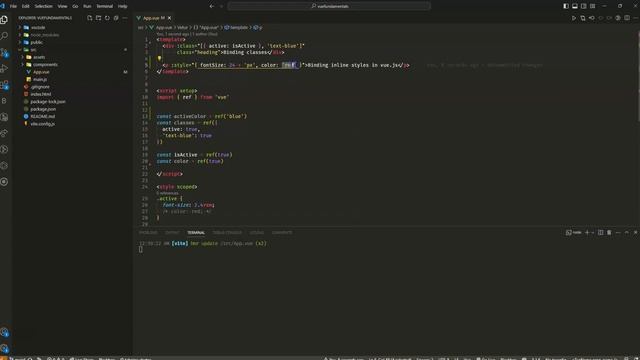Open the Run menu
Screen dimensions: 640x360
pyautogui.click(x=87, y=6)
